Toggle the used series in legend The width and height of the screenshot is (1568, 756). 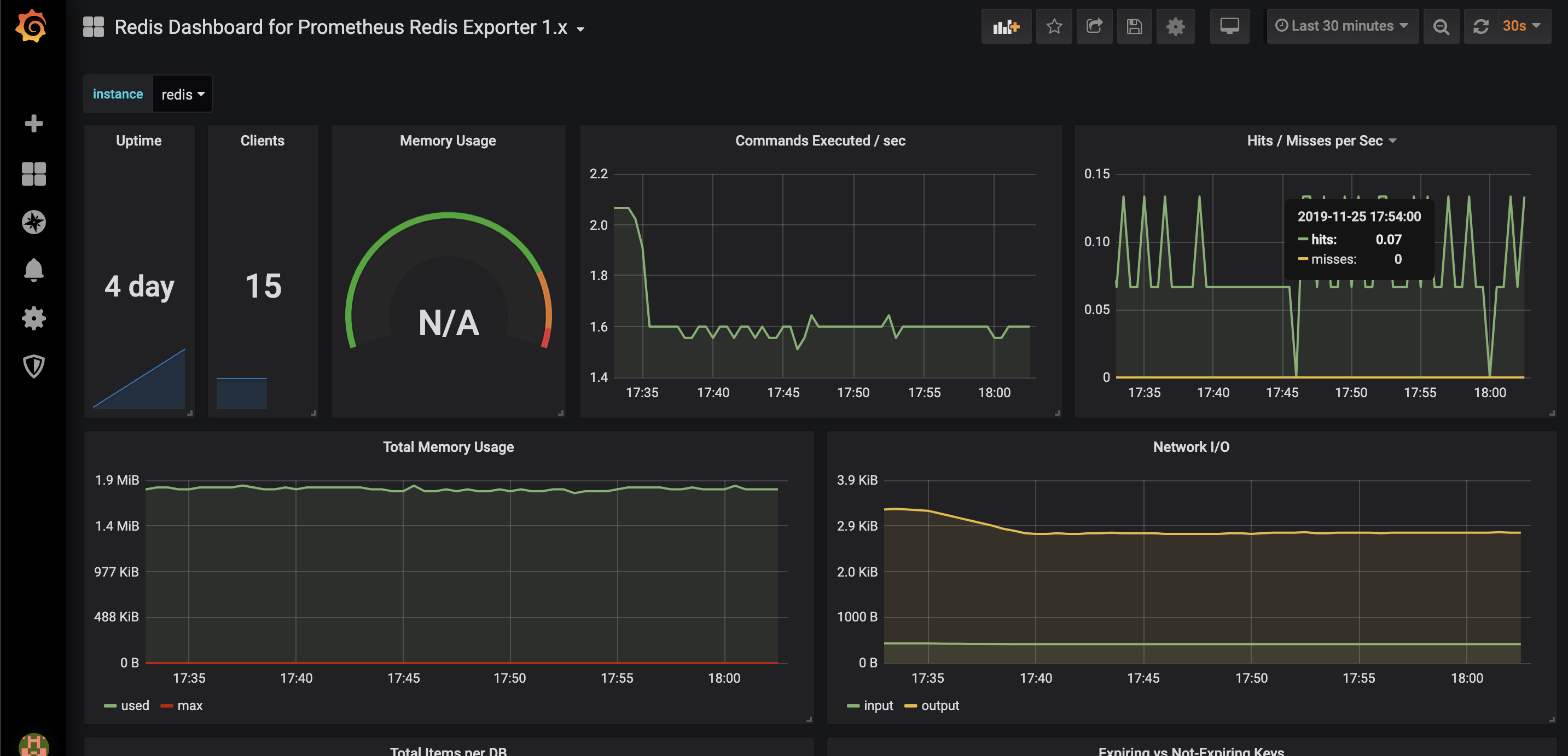(x=126, y=706)
